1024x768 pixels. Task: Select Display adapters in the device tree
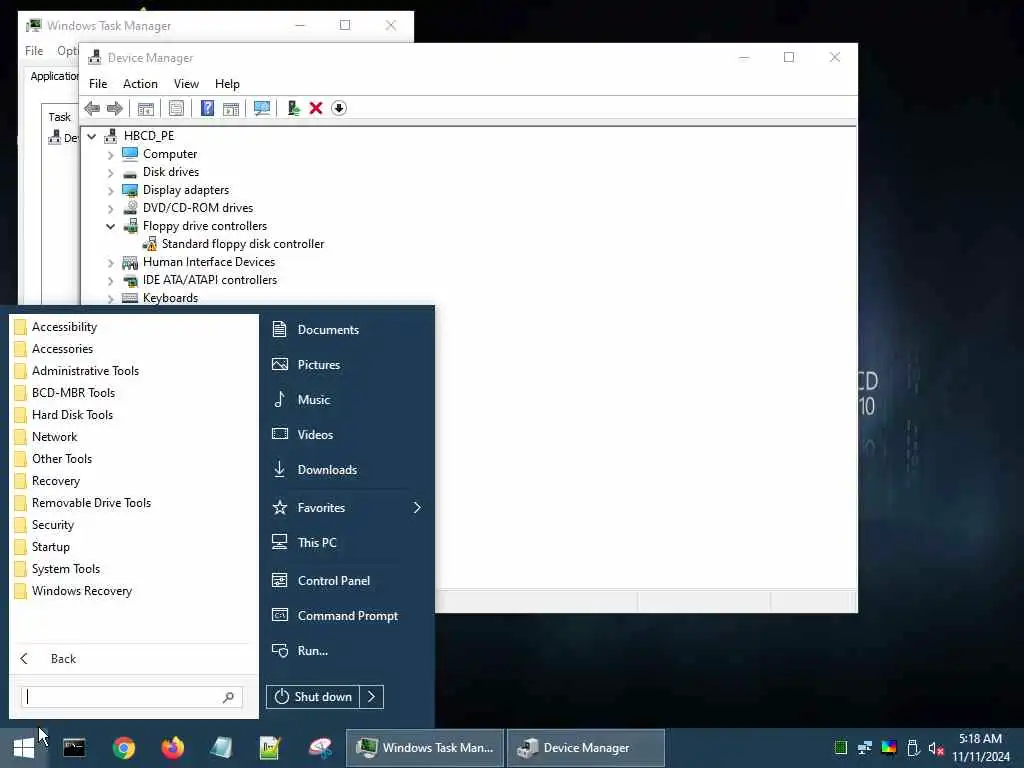point(185,190)
